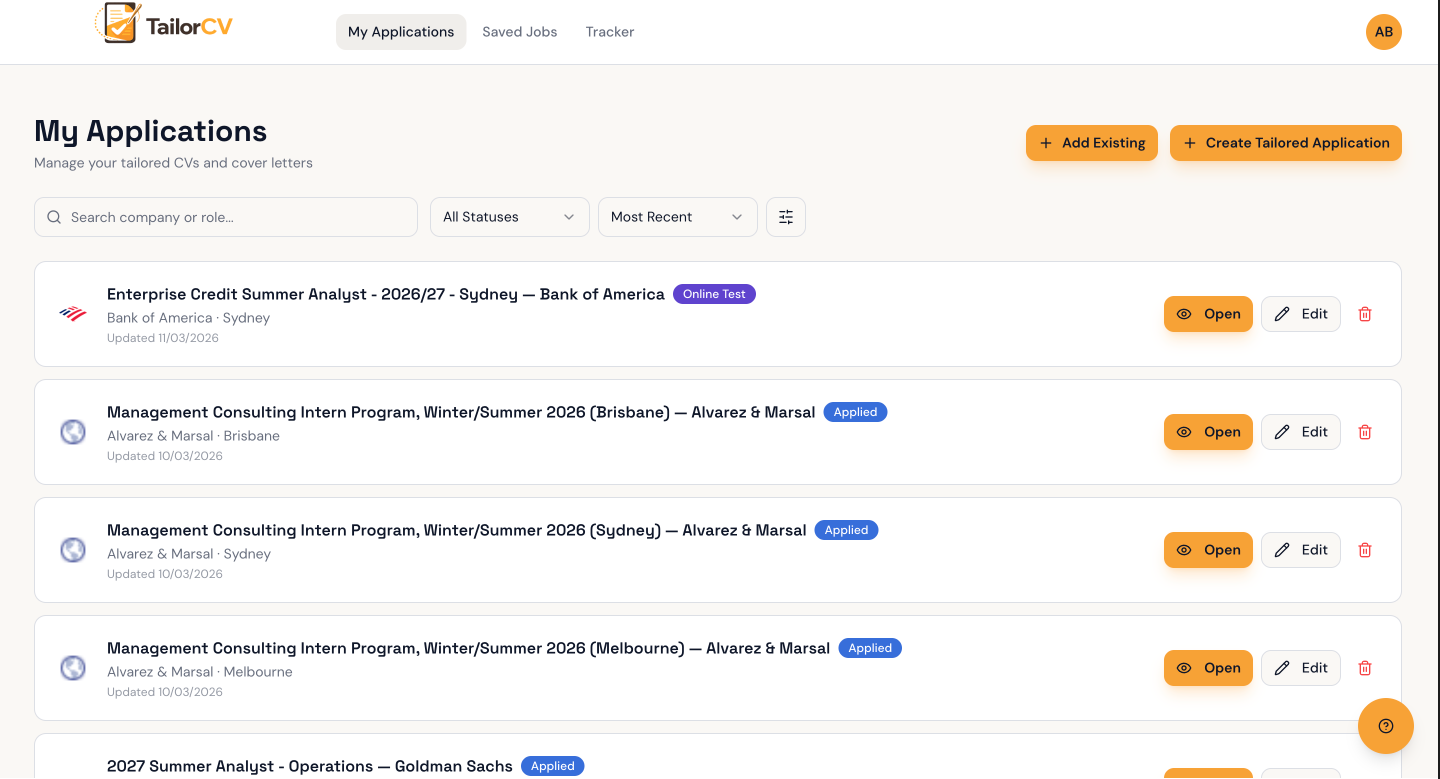Click the Add Existing button

point(1091,143)
